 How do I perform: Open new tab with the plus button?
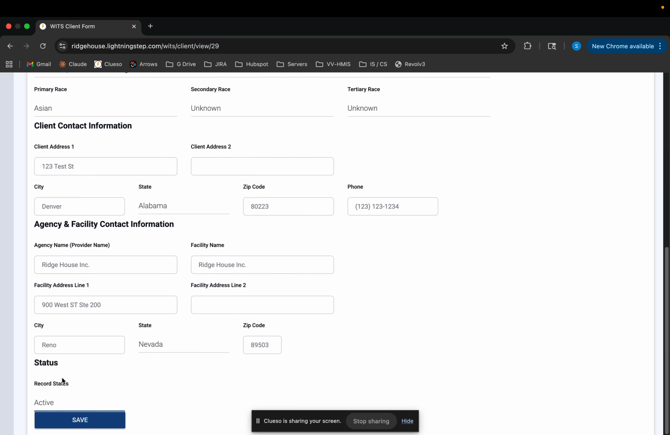pyautogui.click(x=150, y=26)
